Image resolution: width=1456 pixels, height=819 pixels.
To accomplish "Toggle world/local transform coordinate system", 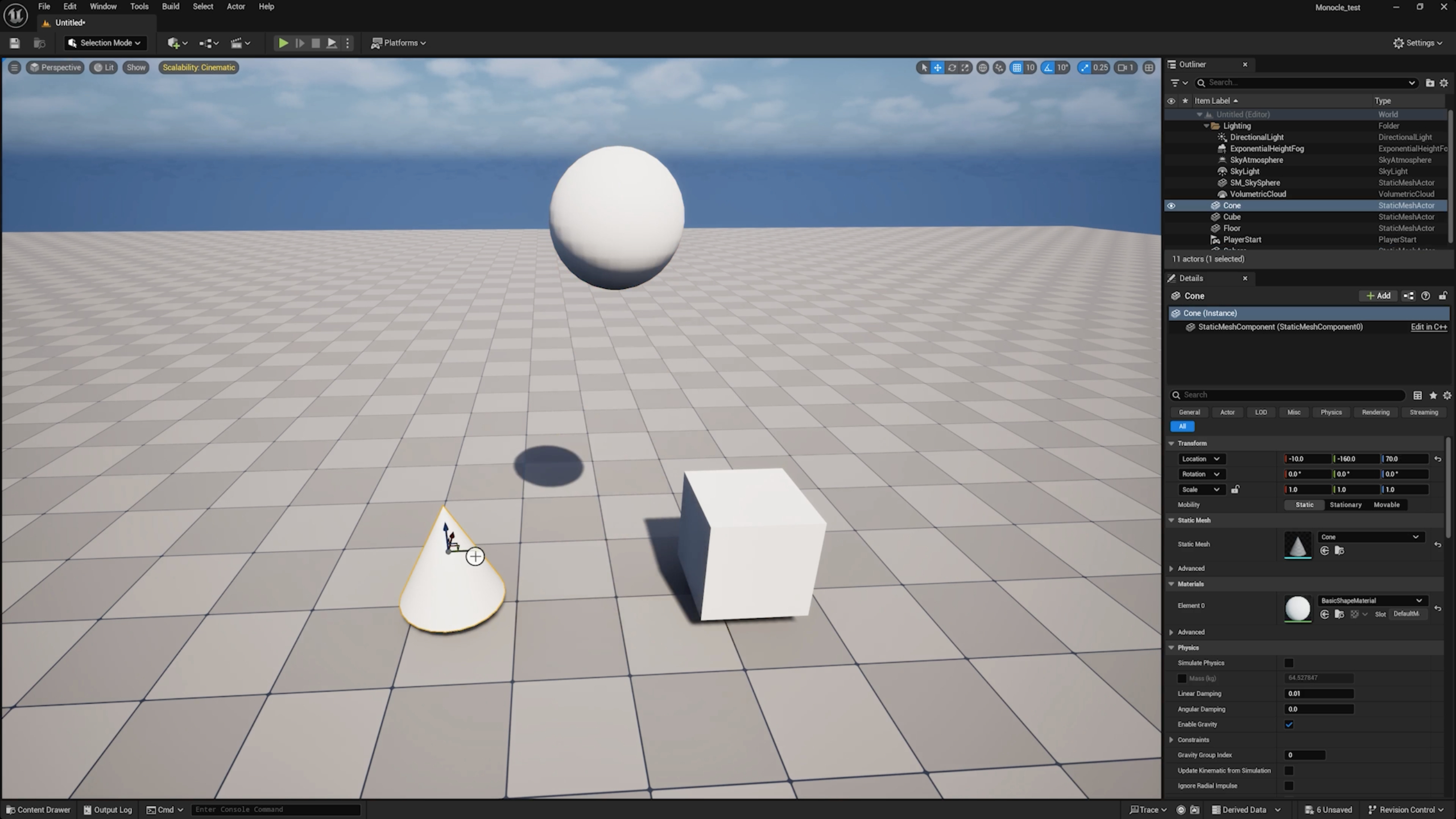I will point(983,67).
